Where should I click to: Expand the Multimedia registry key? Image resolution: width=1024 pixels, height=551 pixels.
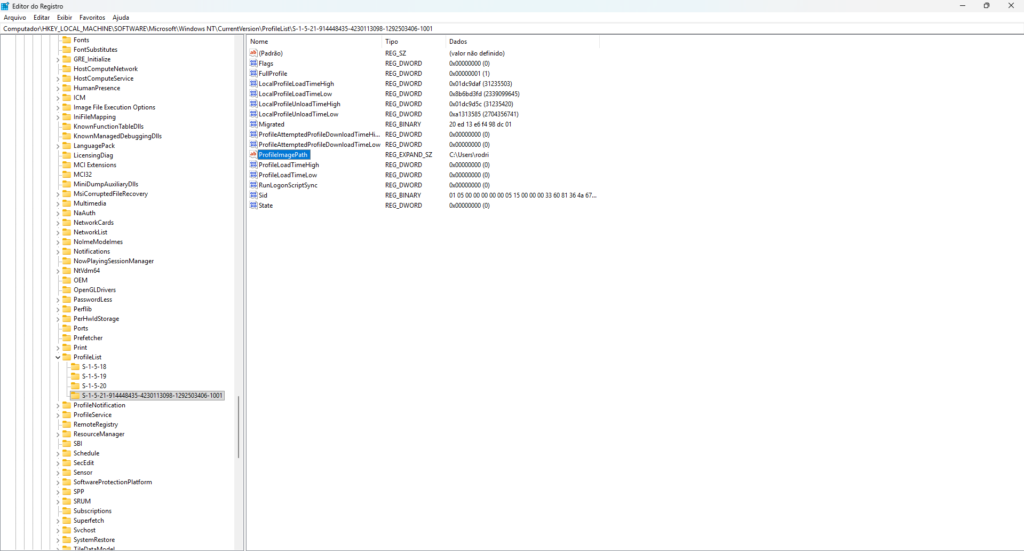click(57, 203)
